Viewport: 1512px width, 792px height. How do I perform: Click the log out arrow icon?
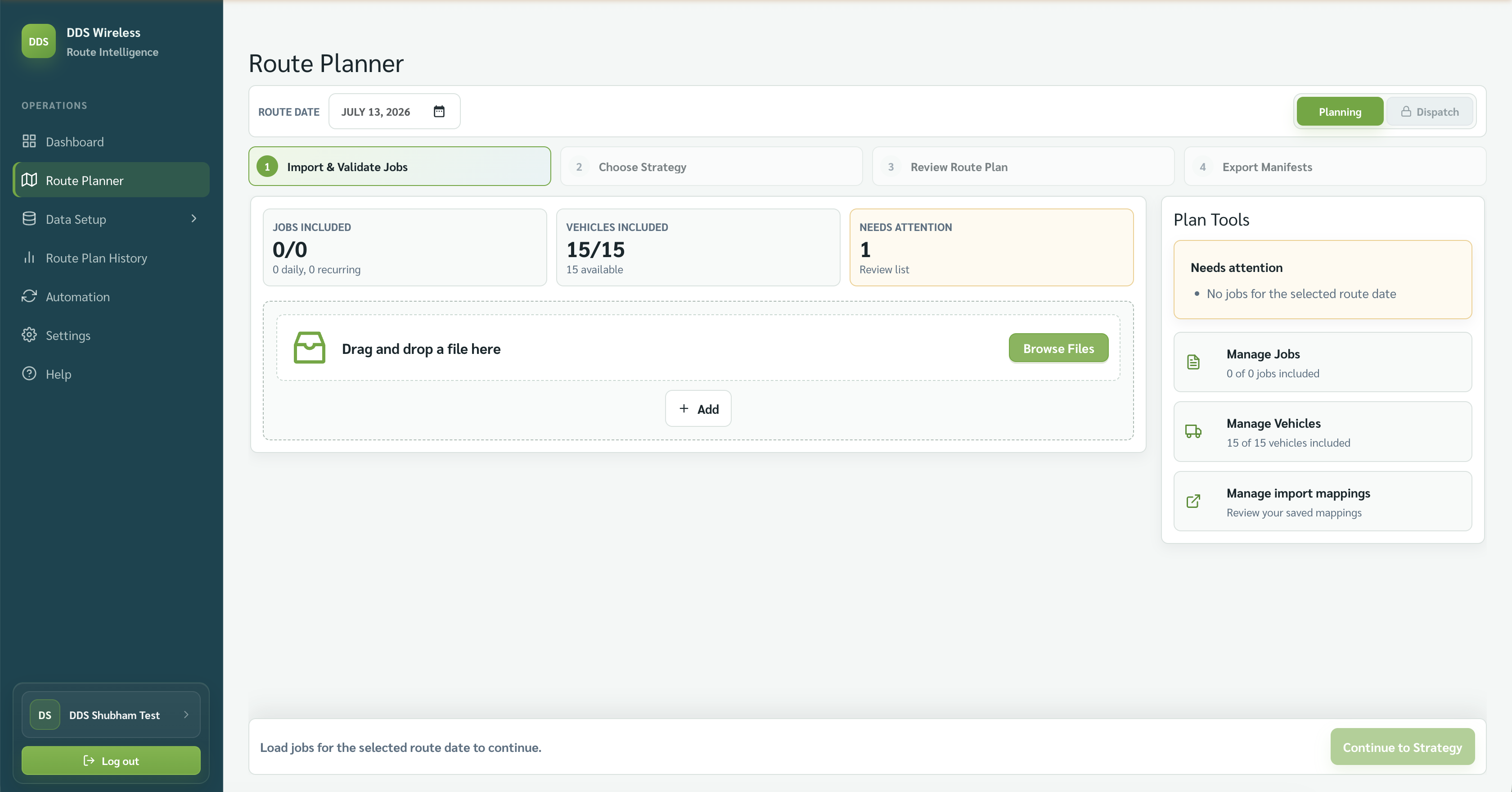(89, 760)
